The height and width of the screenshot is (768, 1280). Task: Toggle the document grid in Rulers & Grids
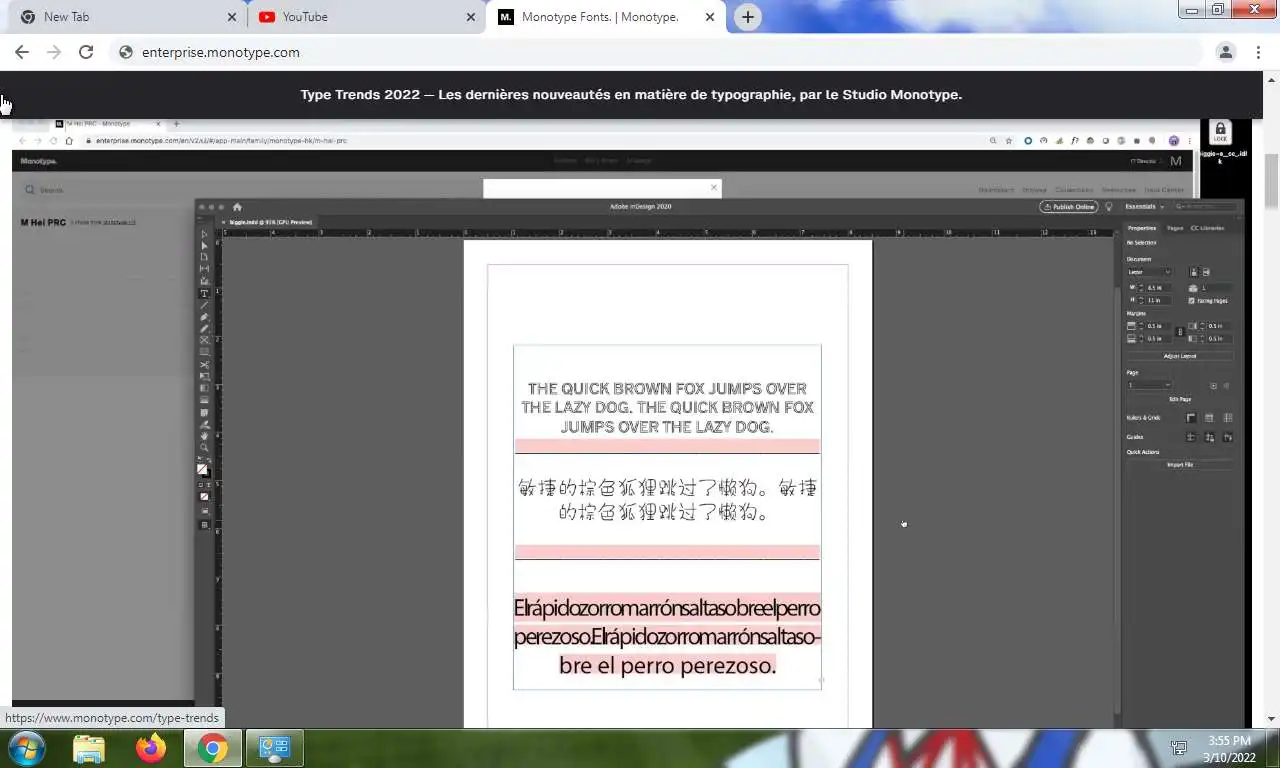click(1228, 418)
